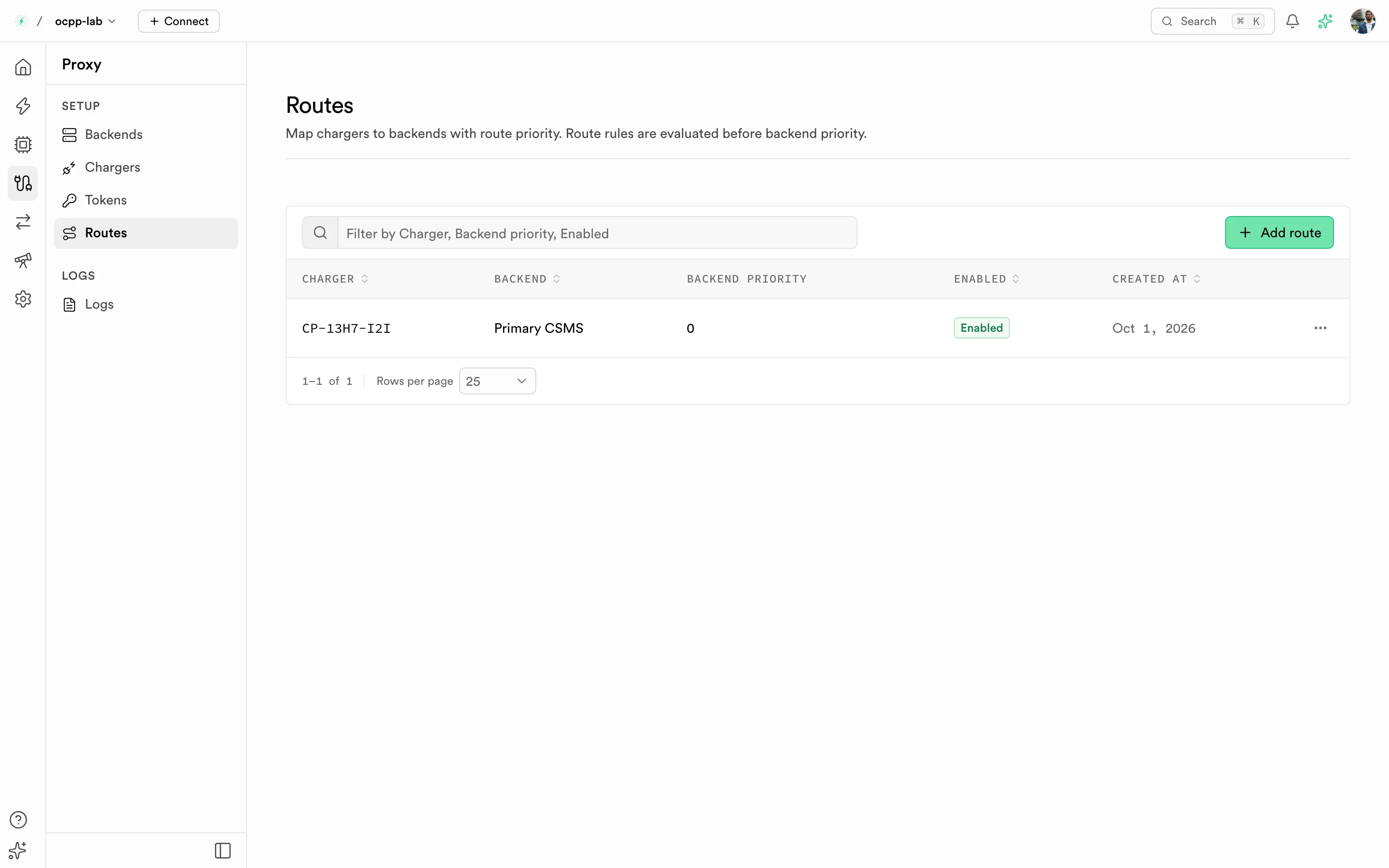Click the Oct 1, 2026 date cell

pyautogui.click(x=1154, y=328)
